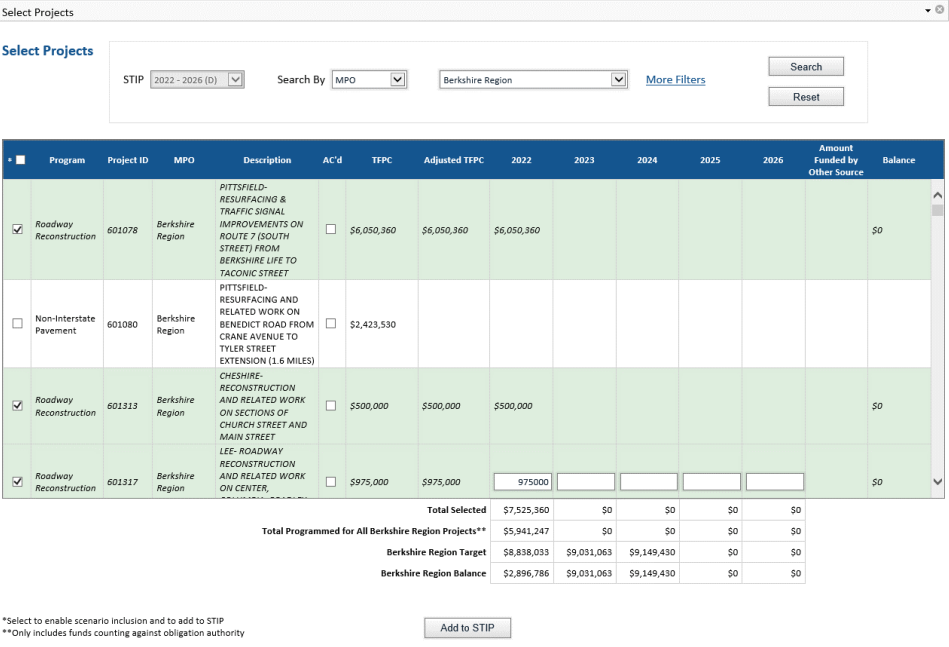The image size is (949, 647).
Task: Click the 2026 funding field for project 601317
Action: point(774,481)
